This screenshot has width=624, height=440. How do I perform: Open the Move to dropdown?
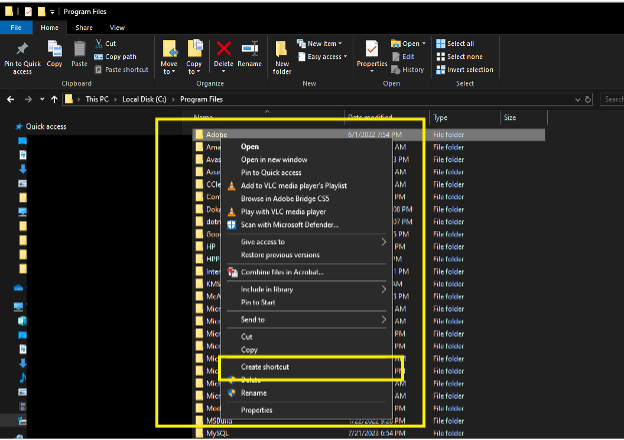pos(169,57)
